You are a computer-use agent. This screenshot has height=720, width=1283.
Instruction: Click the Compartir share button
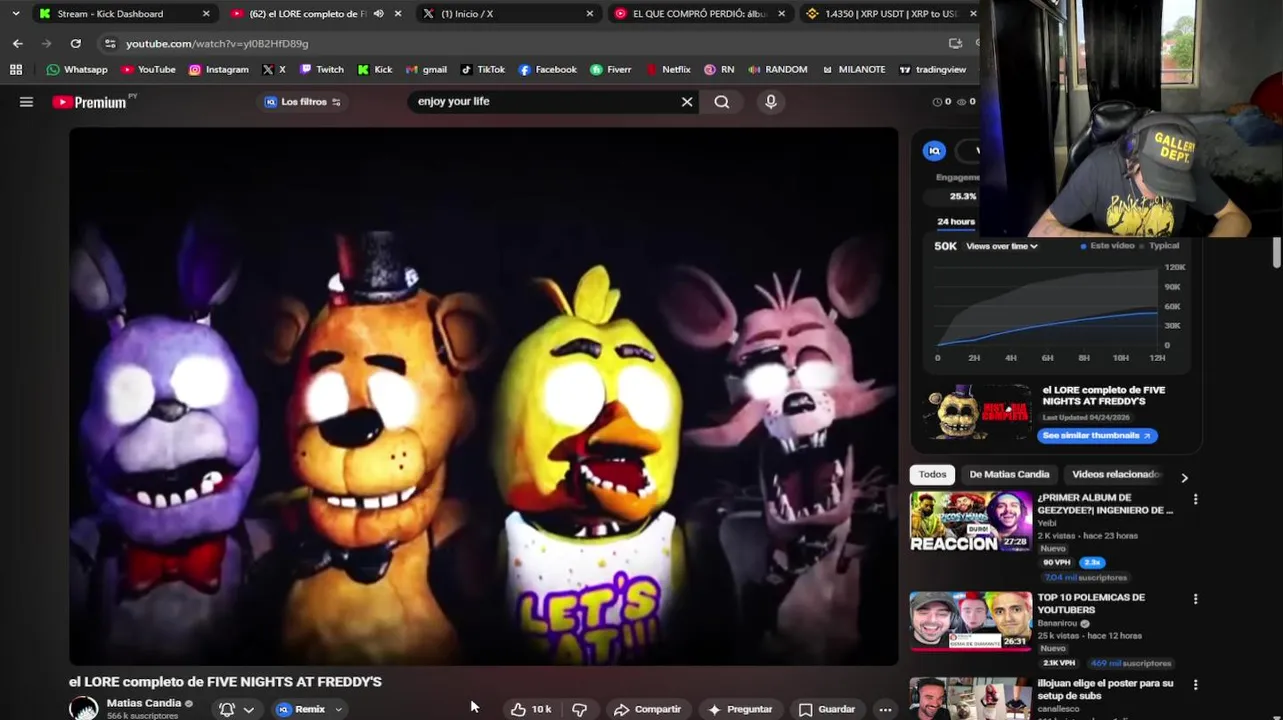647,709
